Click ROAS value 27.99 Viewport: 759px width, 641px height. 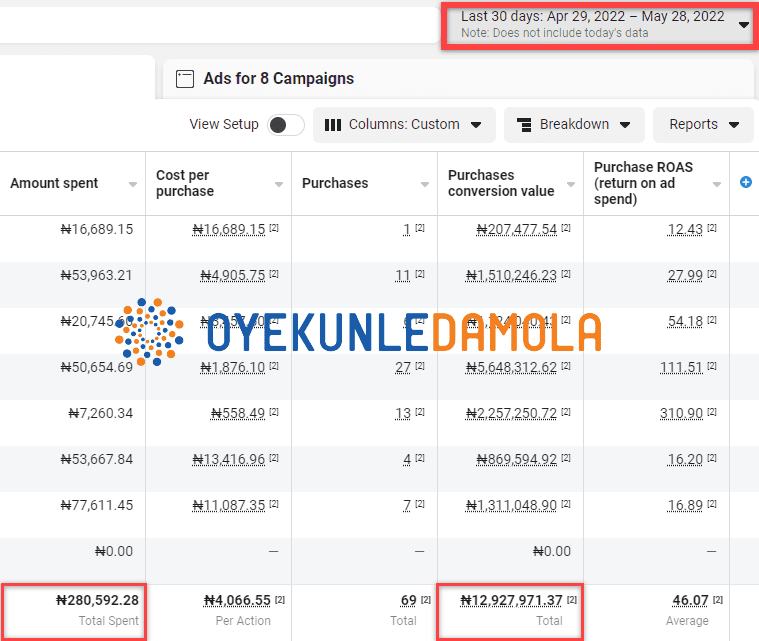pyautogui.click(x=685, y=275)
